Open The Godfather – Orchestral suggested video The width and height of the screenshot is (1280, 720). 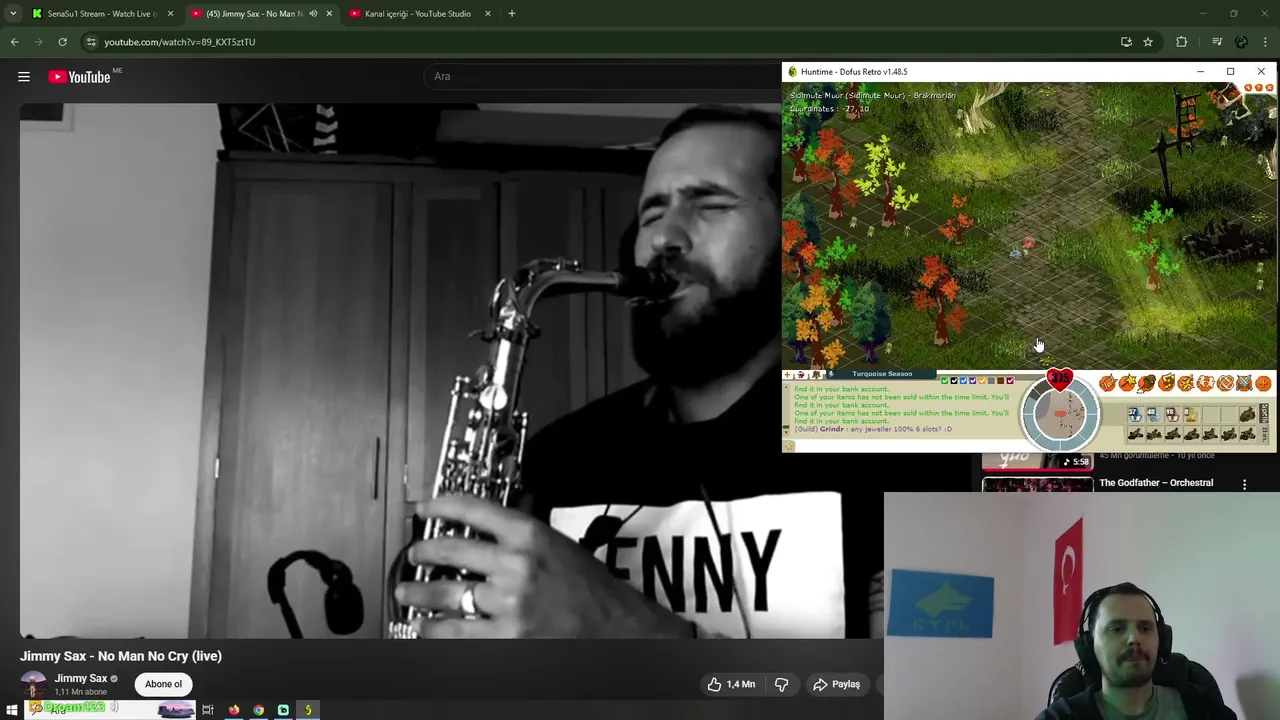point(1156,483)
